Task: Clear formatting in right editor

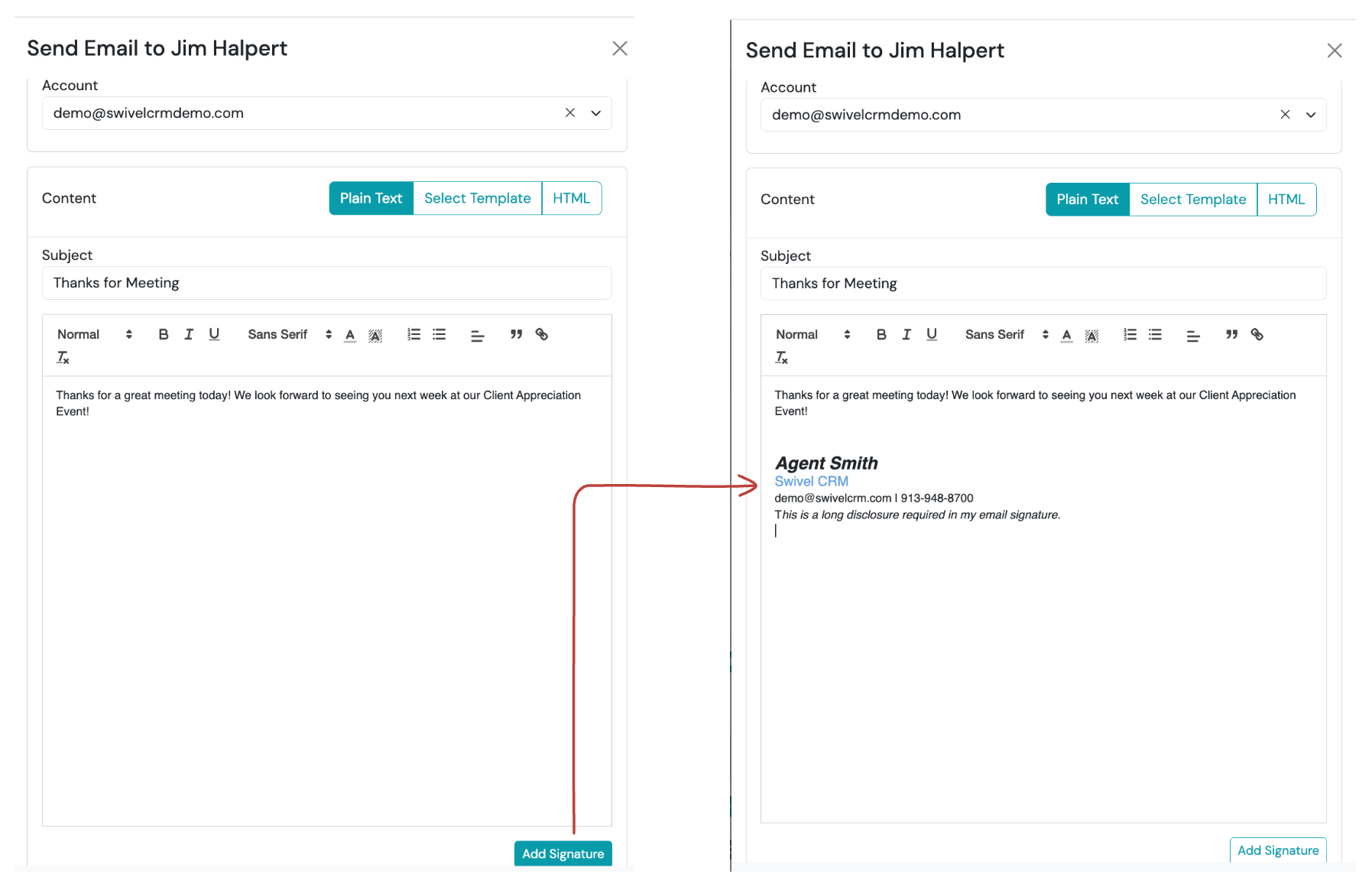Action: 781,357
